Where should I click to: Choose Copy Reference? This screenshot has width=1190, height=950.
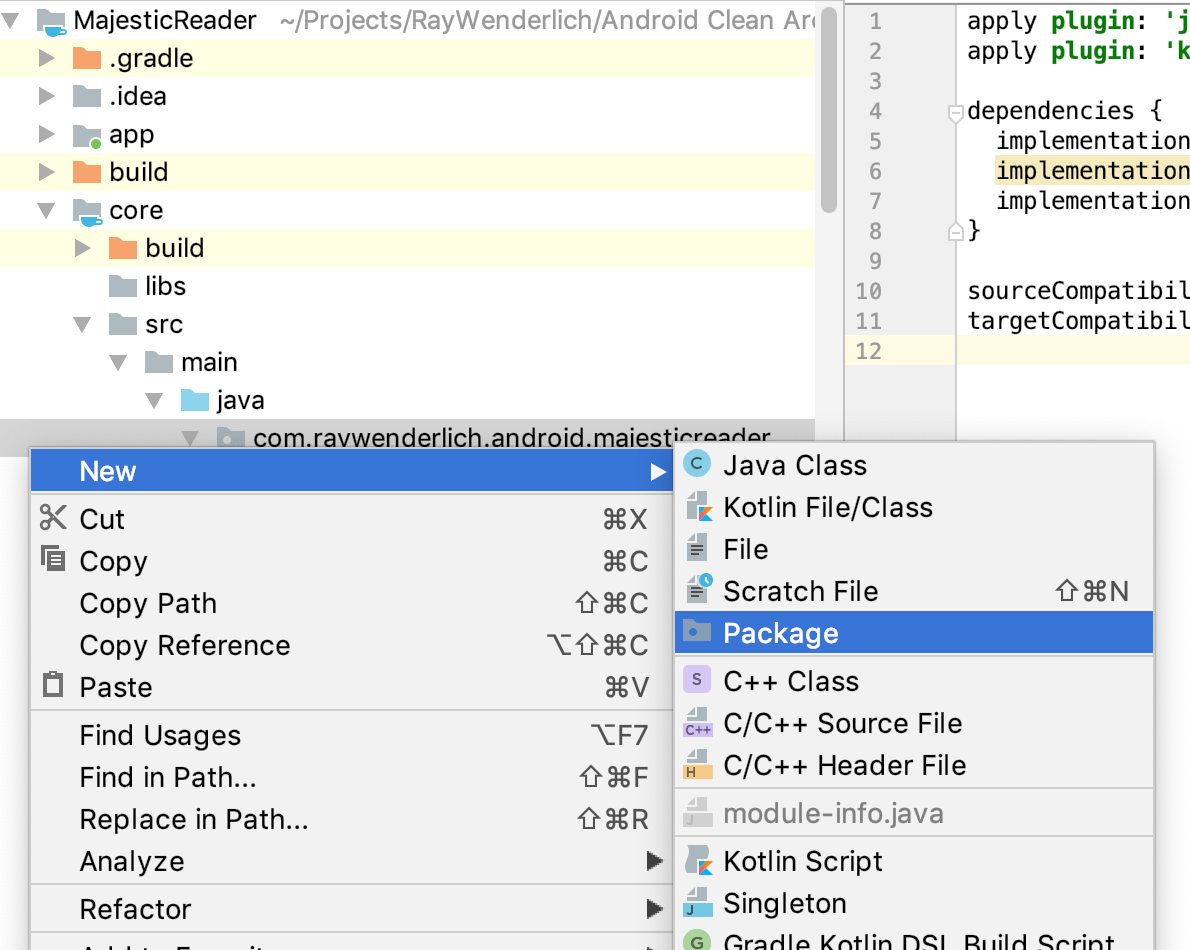(x=351, y=645)
